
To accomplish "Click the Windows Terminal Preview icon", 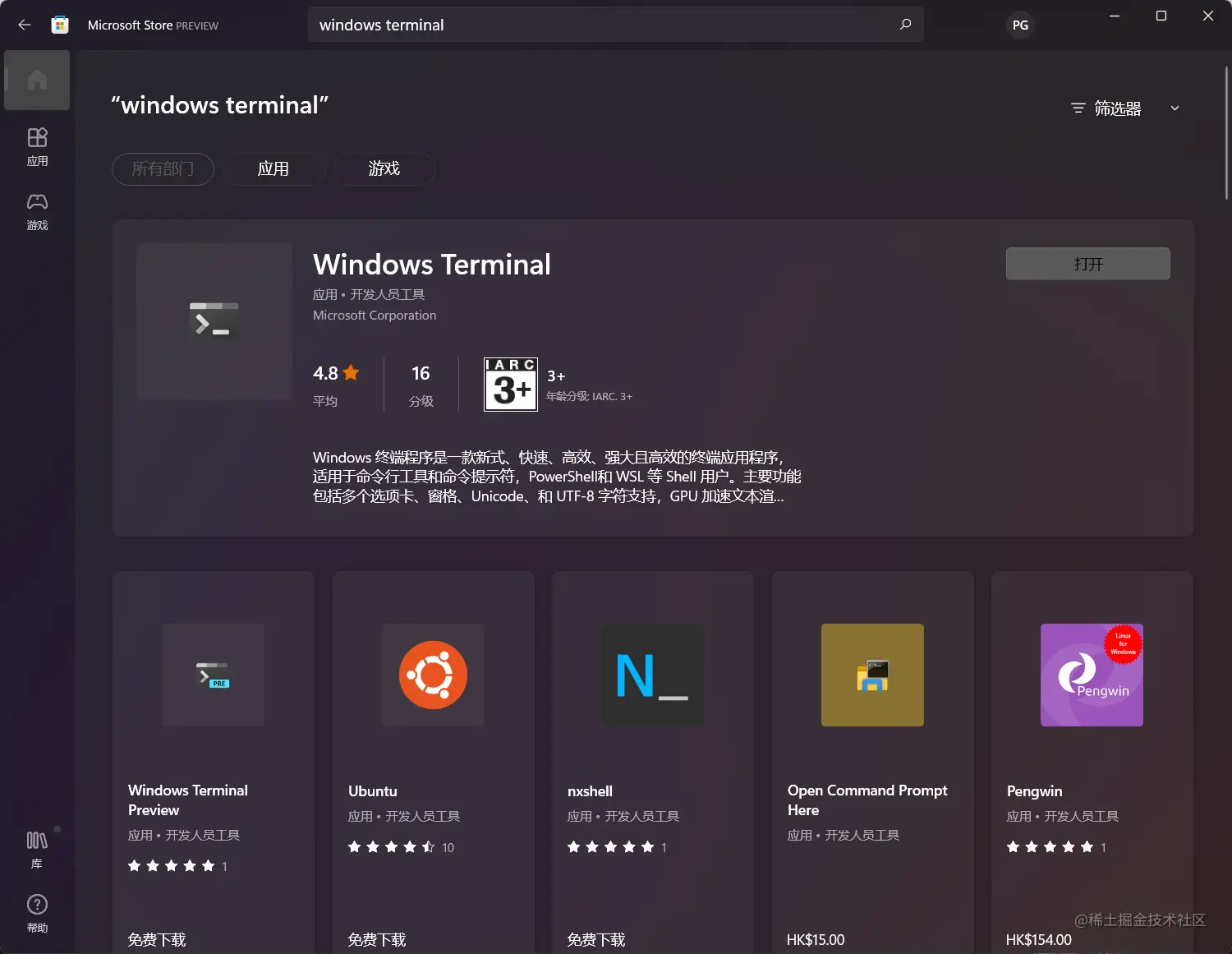I will coord(213,675).
